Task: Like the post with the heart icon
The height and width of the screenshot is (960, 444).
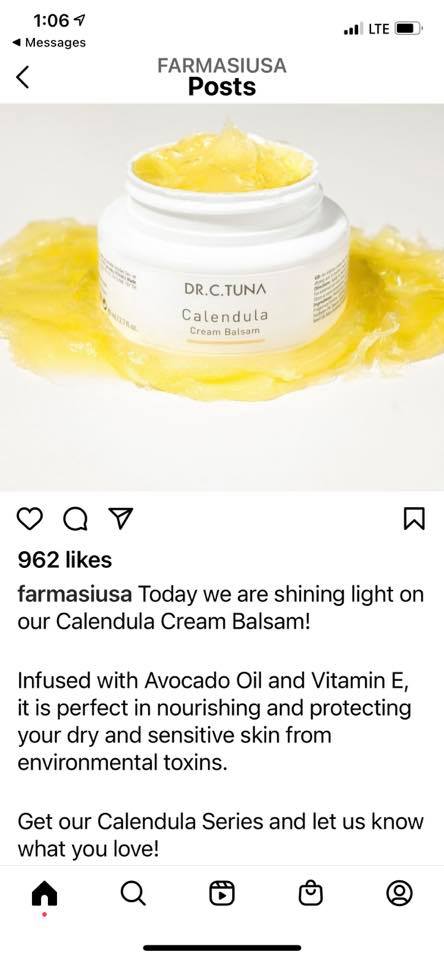Action: point(29,519)
